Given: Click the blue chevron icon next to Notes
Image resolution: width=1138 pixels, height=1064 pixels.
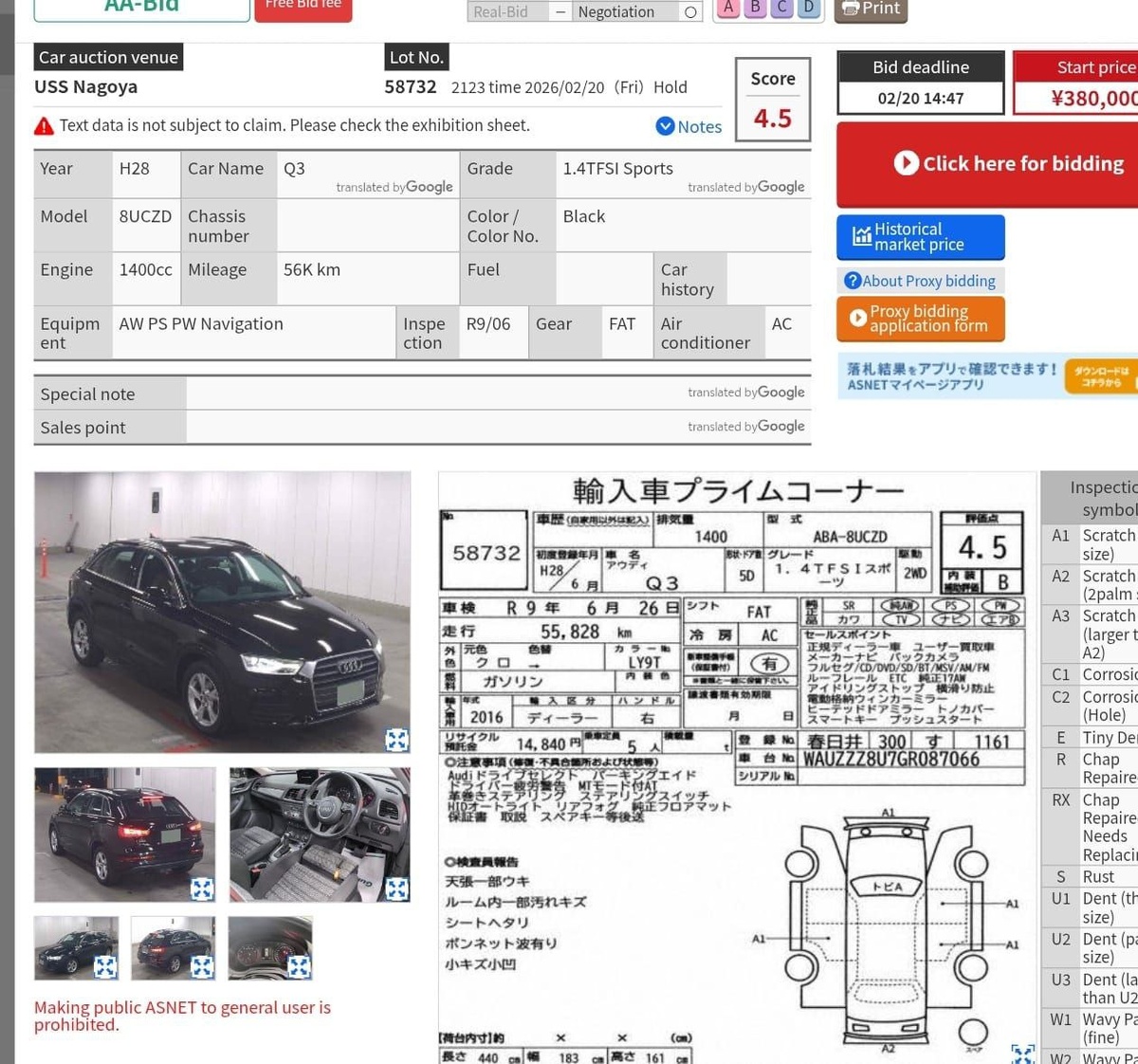Looking at the screenshot, I should (x=666, y=126).
